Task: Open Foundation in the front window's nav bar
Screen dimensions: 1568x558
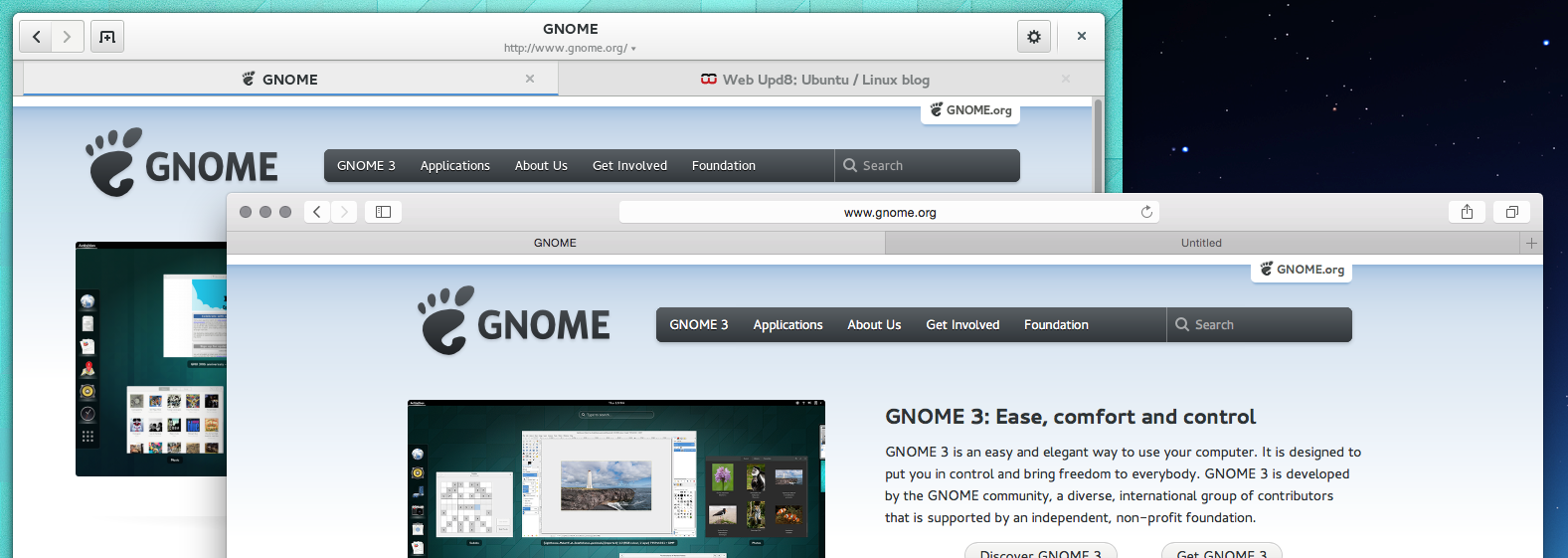Action: (1056, 325)
